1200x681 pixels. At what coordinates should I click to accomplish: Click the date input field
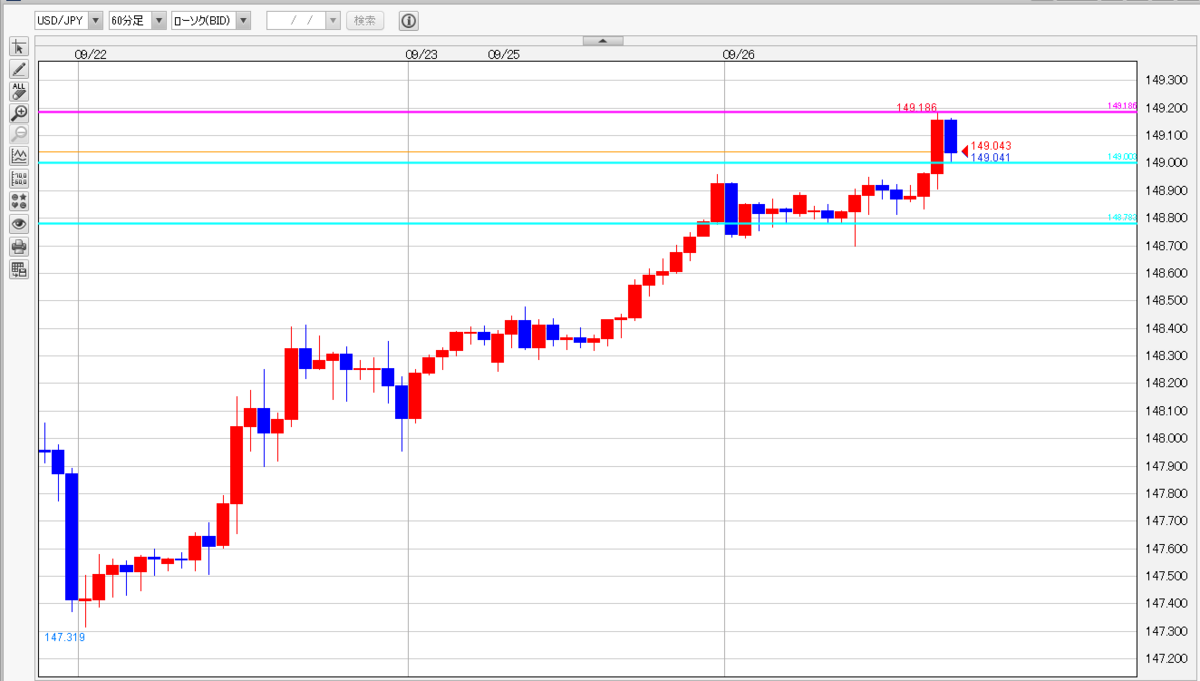tap(296, 20)
